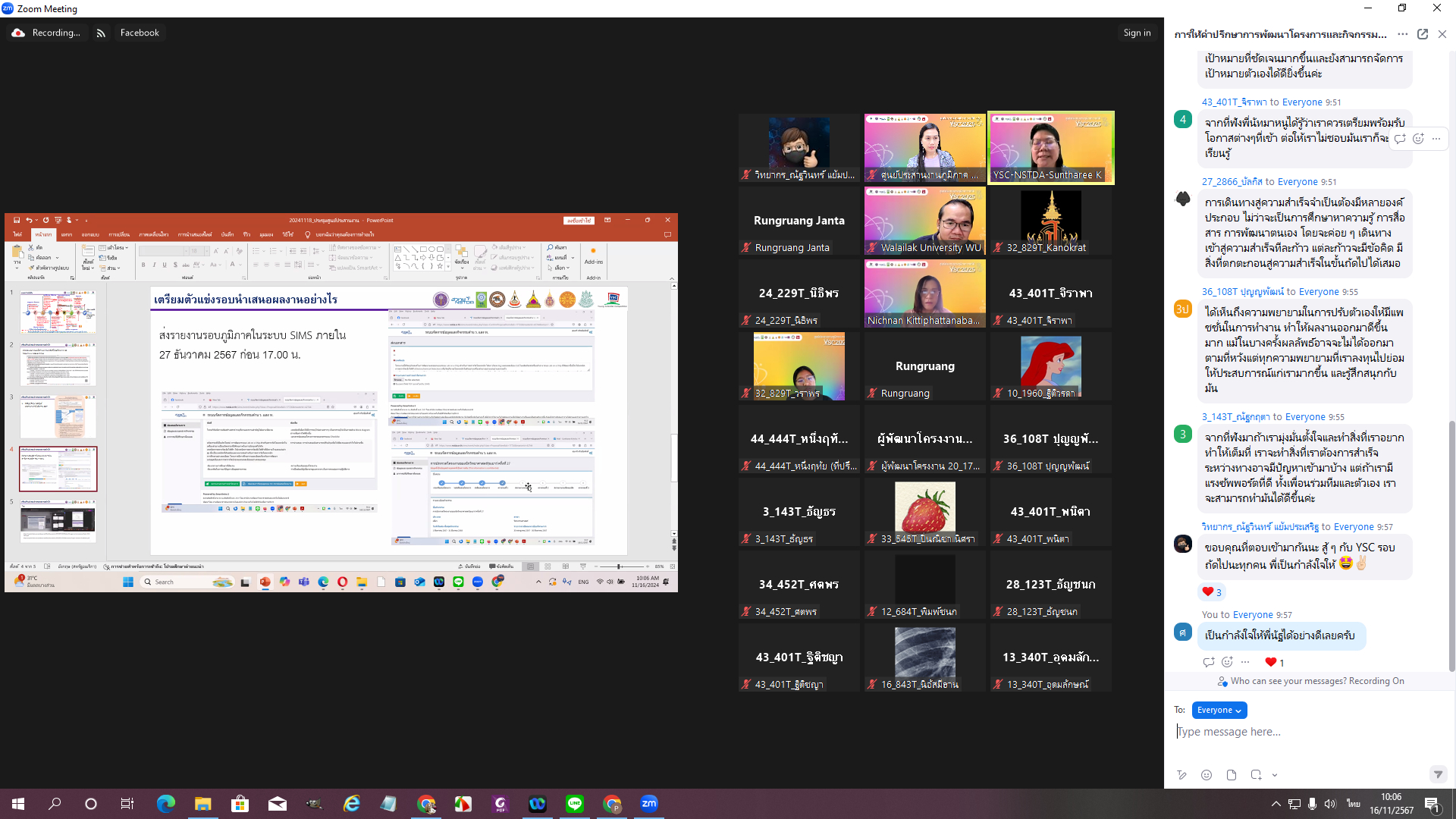Expand screenshot options chevron in chat toolbar

[1275, 774]
